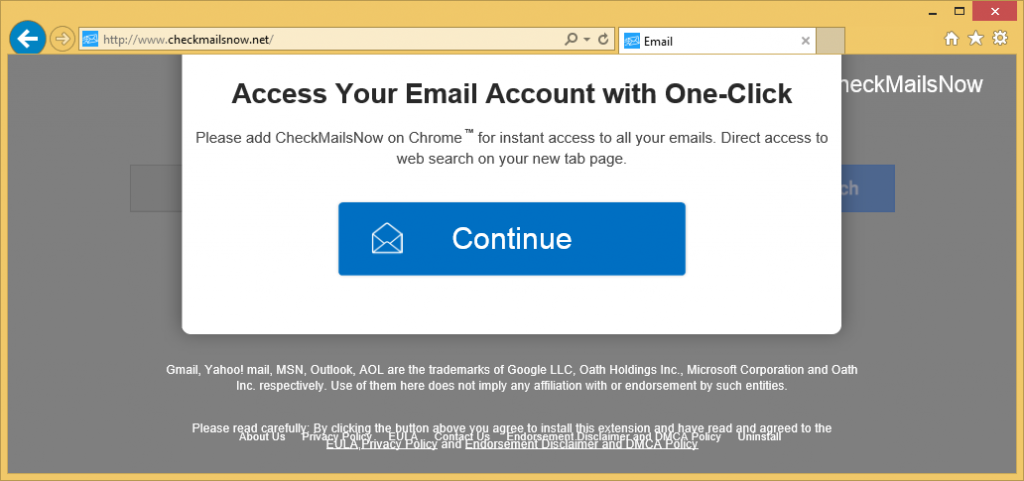Image resolution: width=1024 pixels, height=481 pixels.
Task: Expand the address bar autocomplete dropdown arrow
Action: tap(587, 40)
